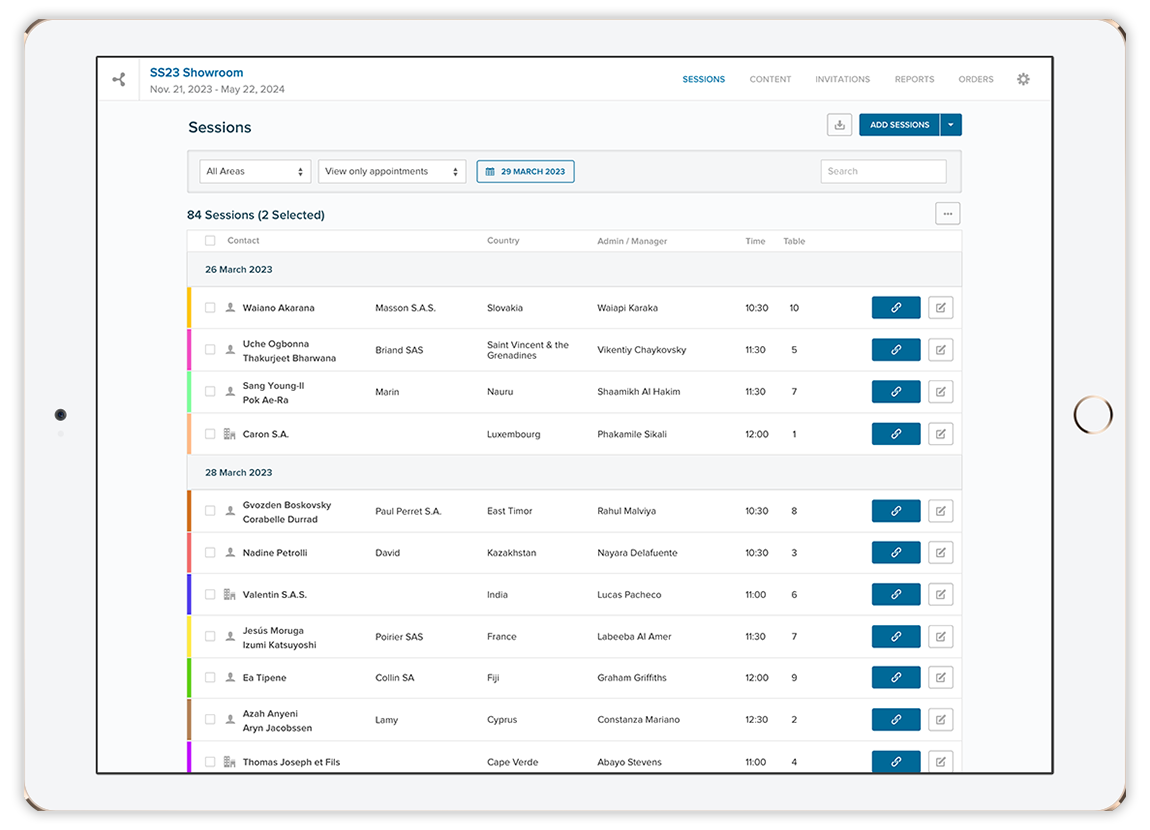Edit the Valentin S.A.S. session
This screenshot has width=1150, height=830.
tap(940, 595)
